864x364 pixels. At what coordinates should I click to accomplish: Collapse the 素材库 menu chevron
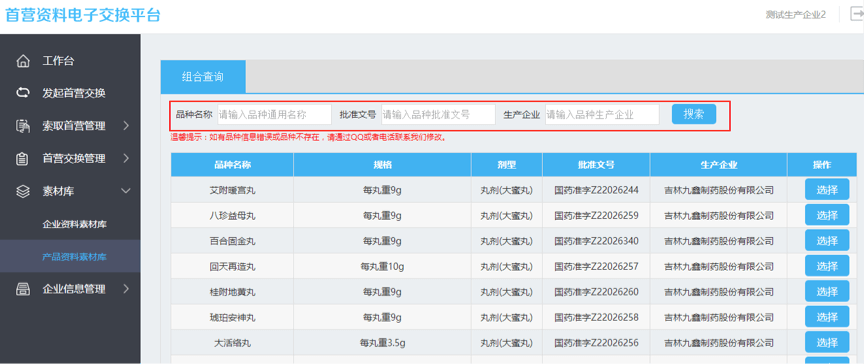click(x=126, y=191)
